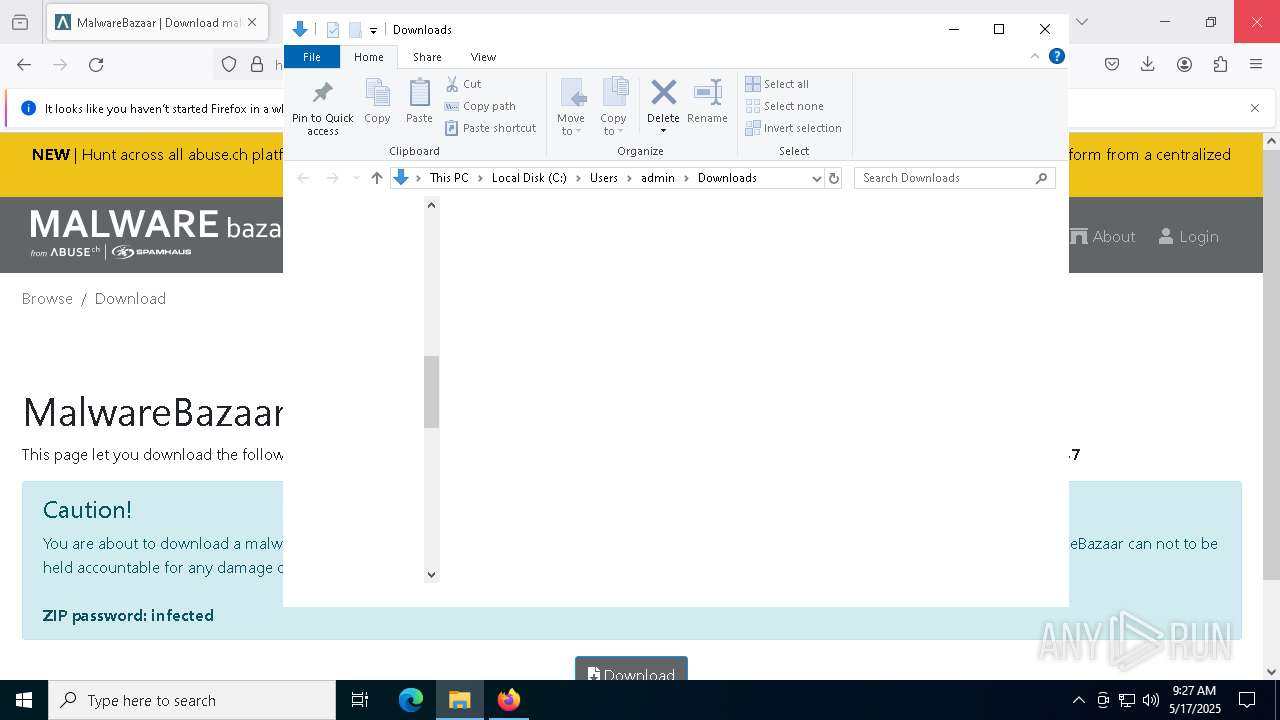Click the Paste icon in ribbon
1280x720 pixels.
pyautogui.click(x=419, y=101)
